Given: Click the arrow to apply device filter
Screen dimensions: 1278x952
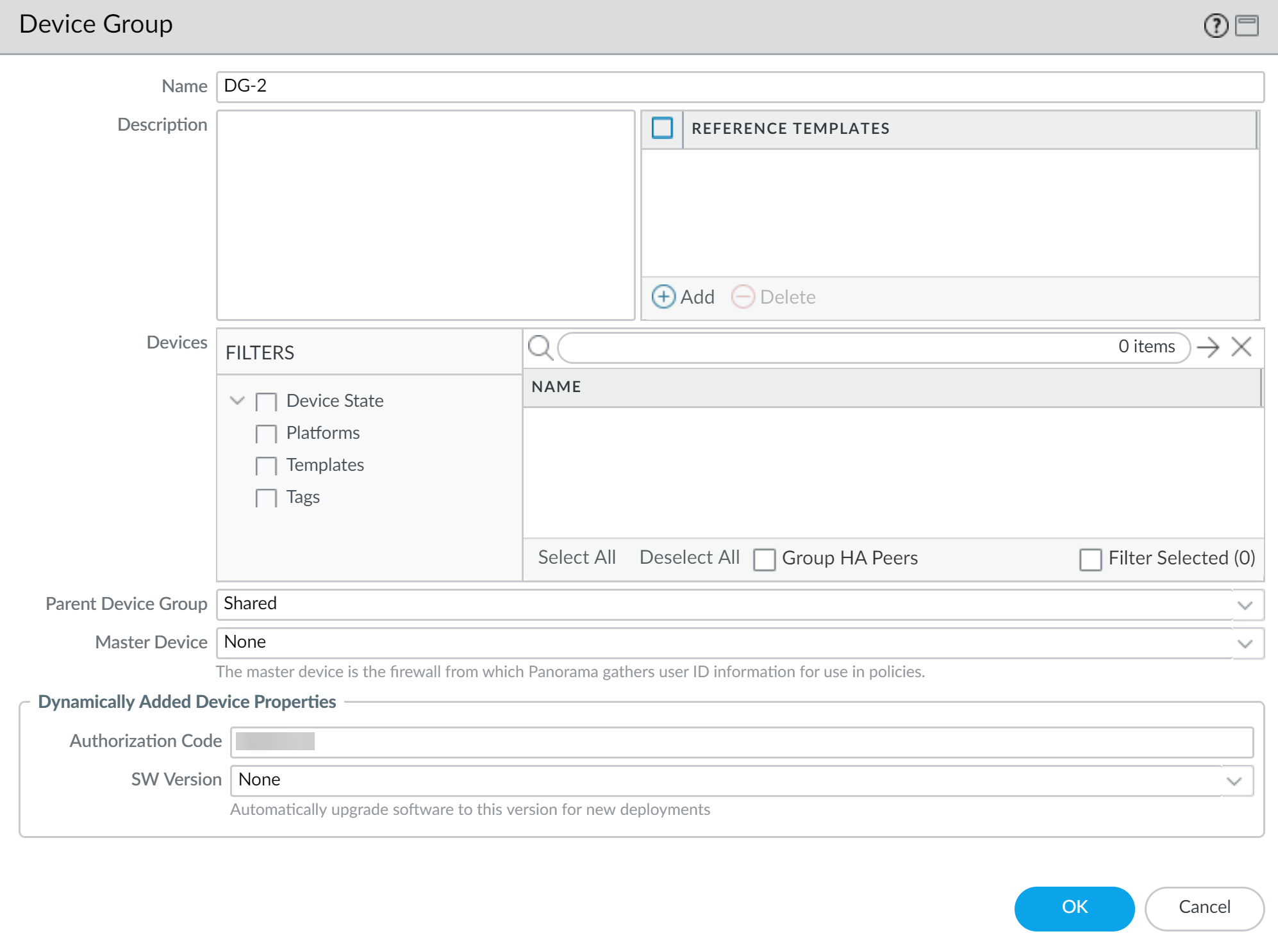Looking at the screenshot, I should point(1208,347).
